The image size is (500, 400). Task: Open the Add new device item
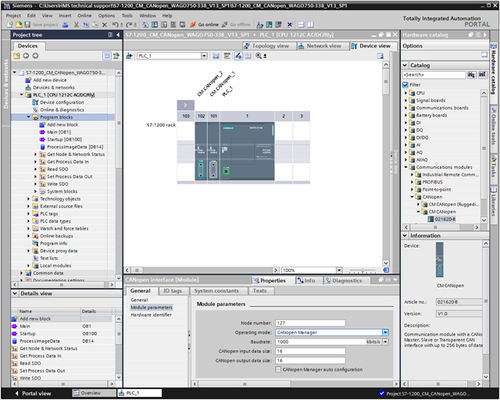(50, 80)
